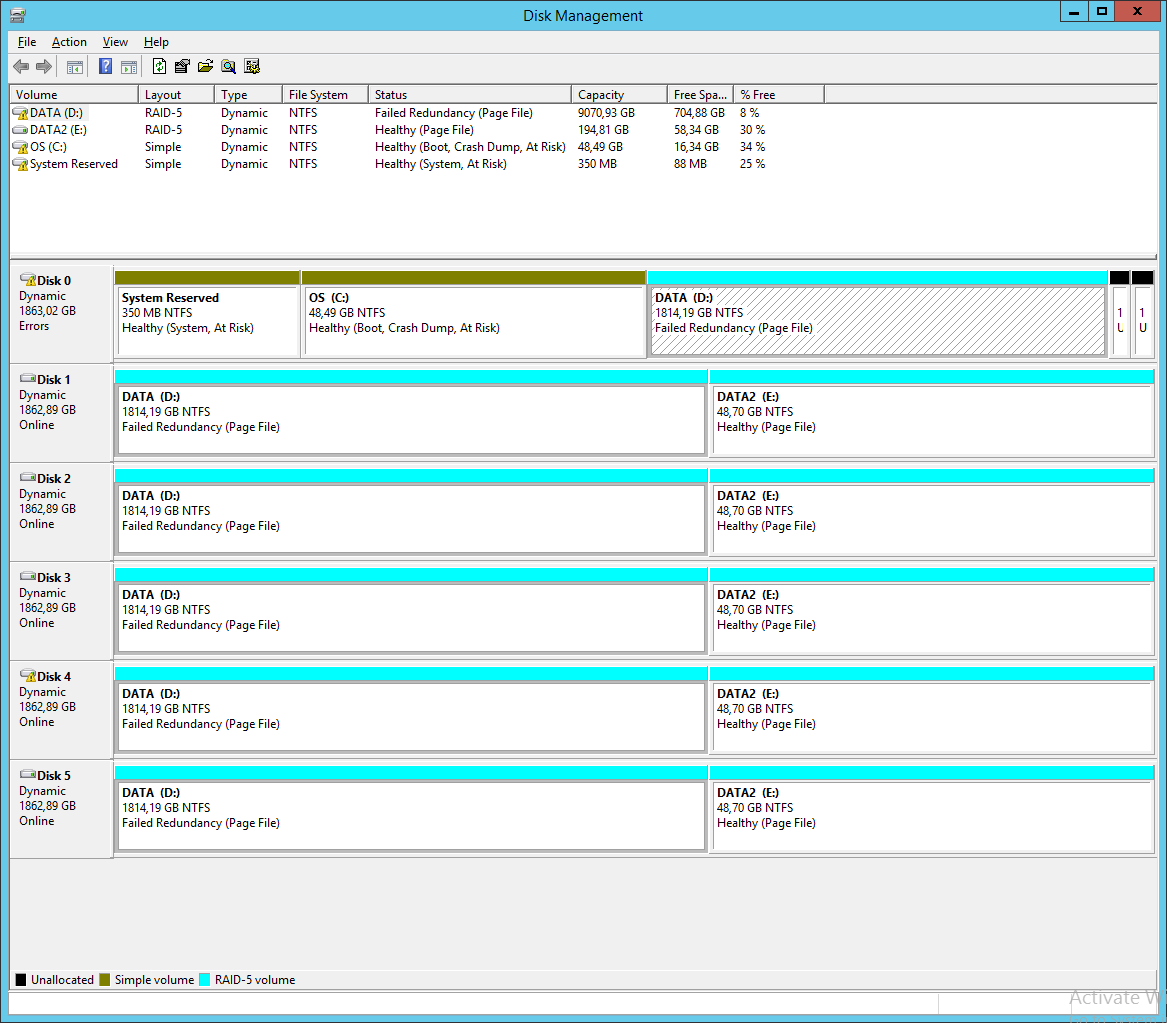Click the Disk 0 warning drive icon
The image size is (1167, 1023).
[x=28, y=280]
